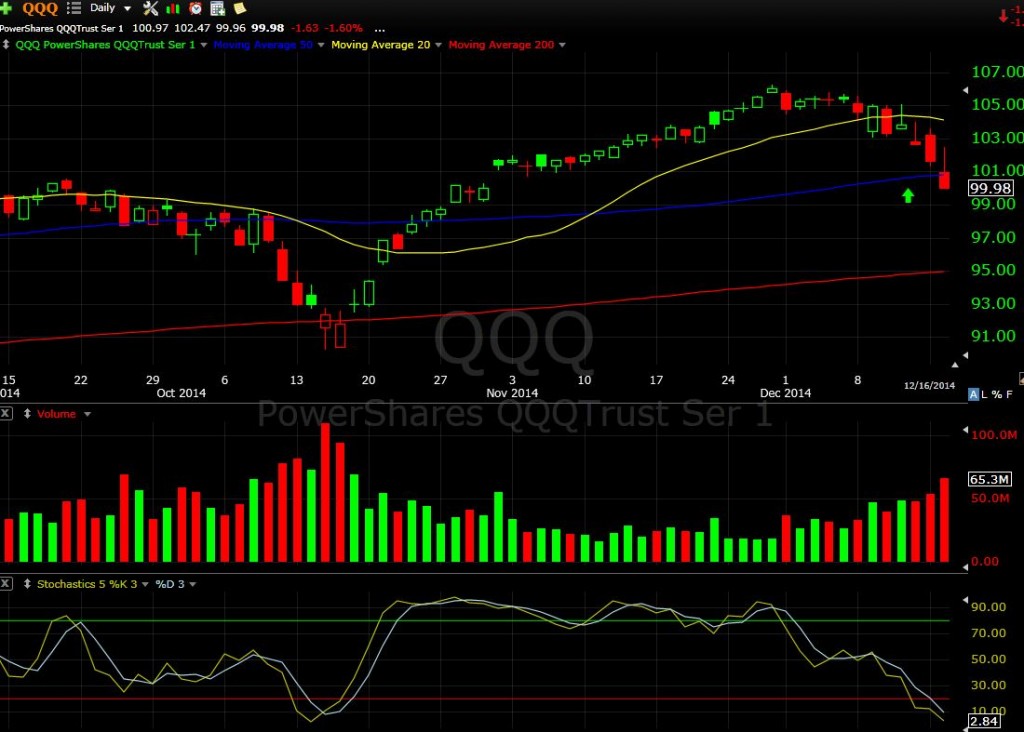Expand the Moving Average 20 dropdown arrow
This screenshot has height=732, width=1024.
click(438, 45)
